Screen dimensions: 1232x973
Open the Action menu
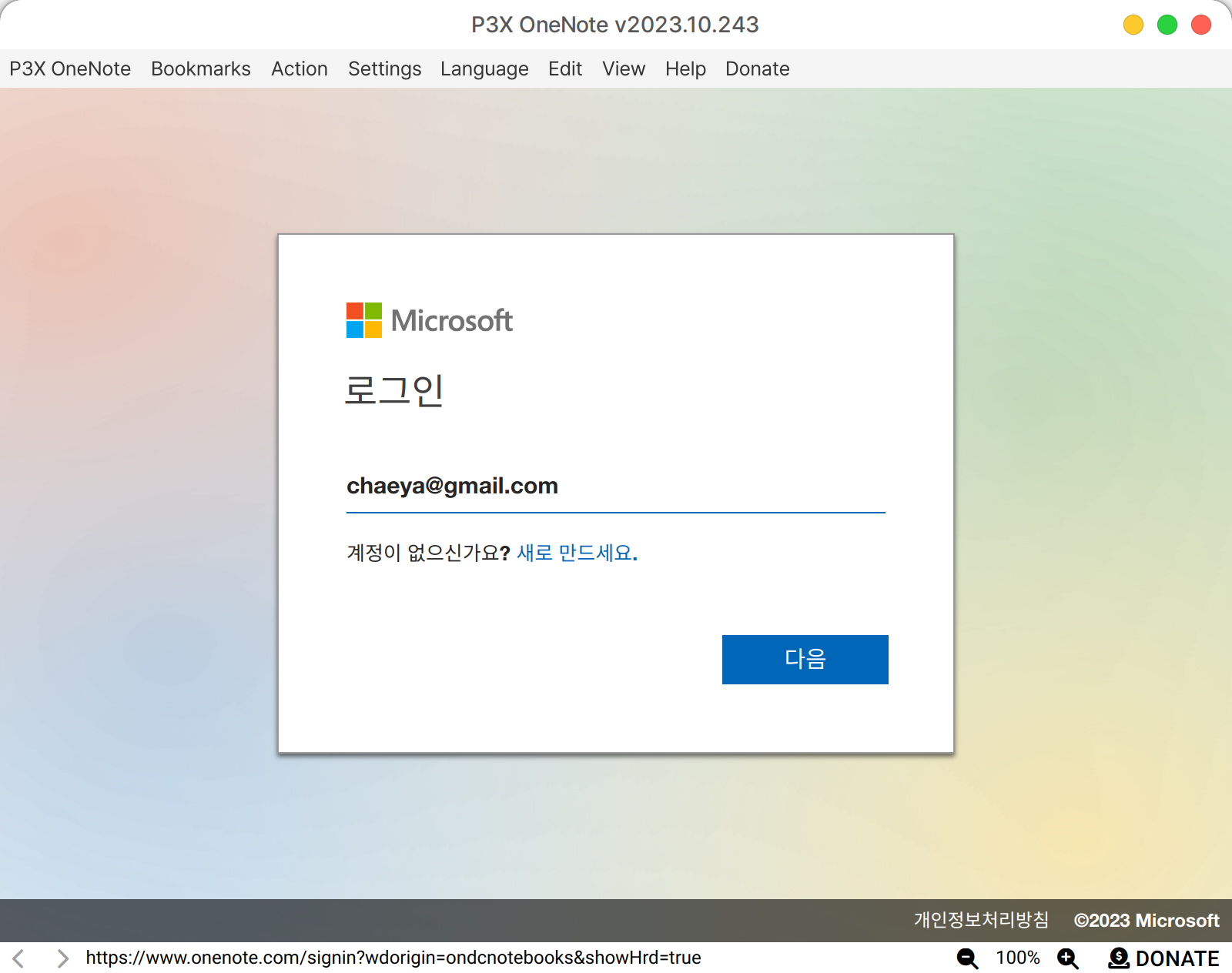click(x=300, y=69)
